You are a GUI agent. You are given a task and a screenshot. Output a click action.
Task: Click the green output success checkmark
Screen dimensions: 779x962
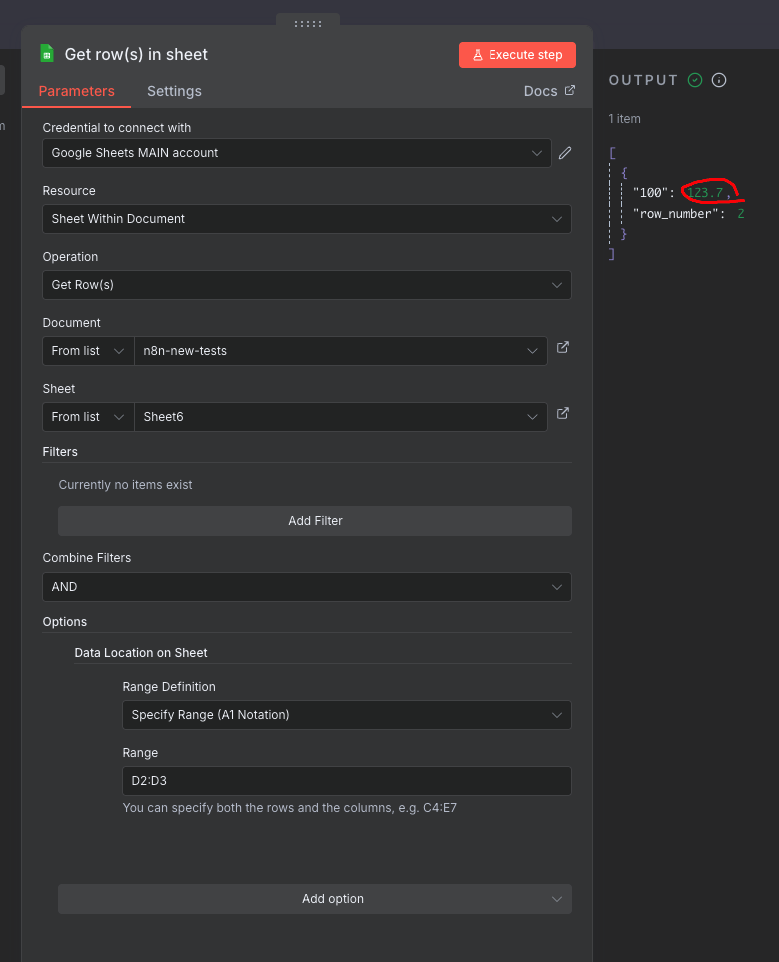695,80
